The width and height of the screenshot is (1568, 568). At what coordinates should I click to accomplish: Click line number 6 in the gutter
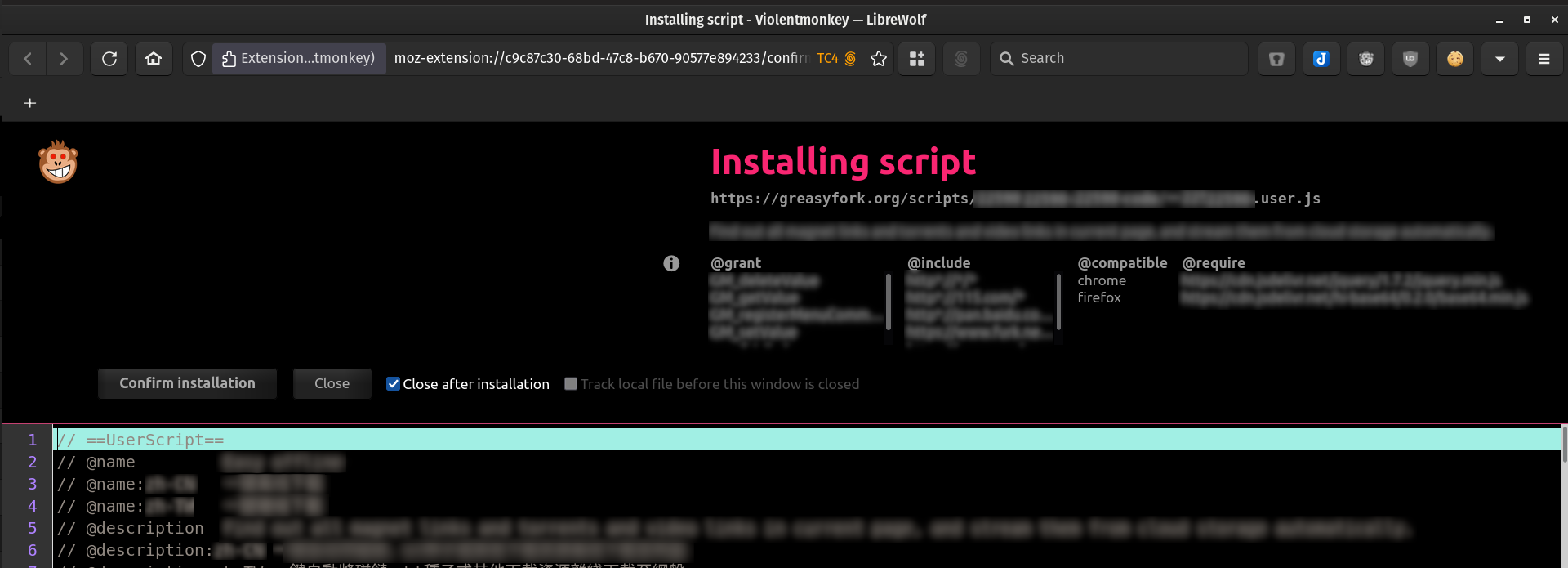point(33,551)
